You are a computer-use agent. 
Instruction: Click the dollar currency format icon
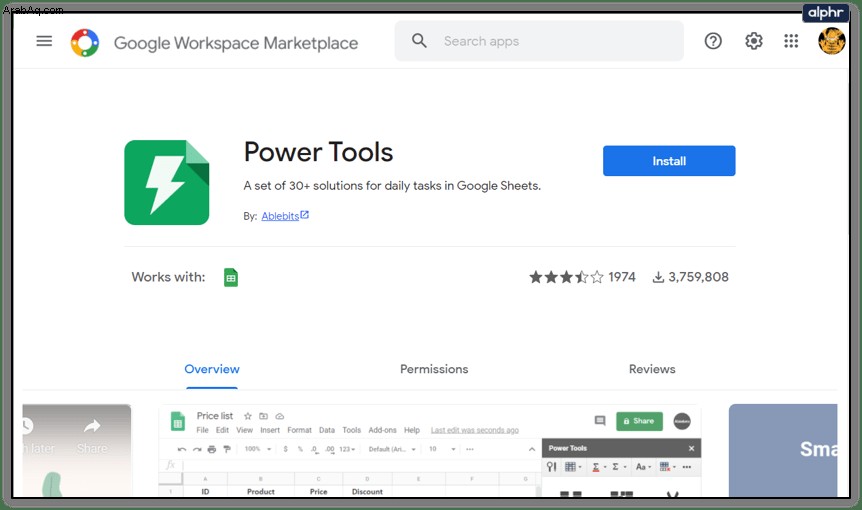(x=285, y=449)
